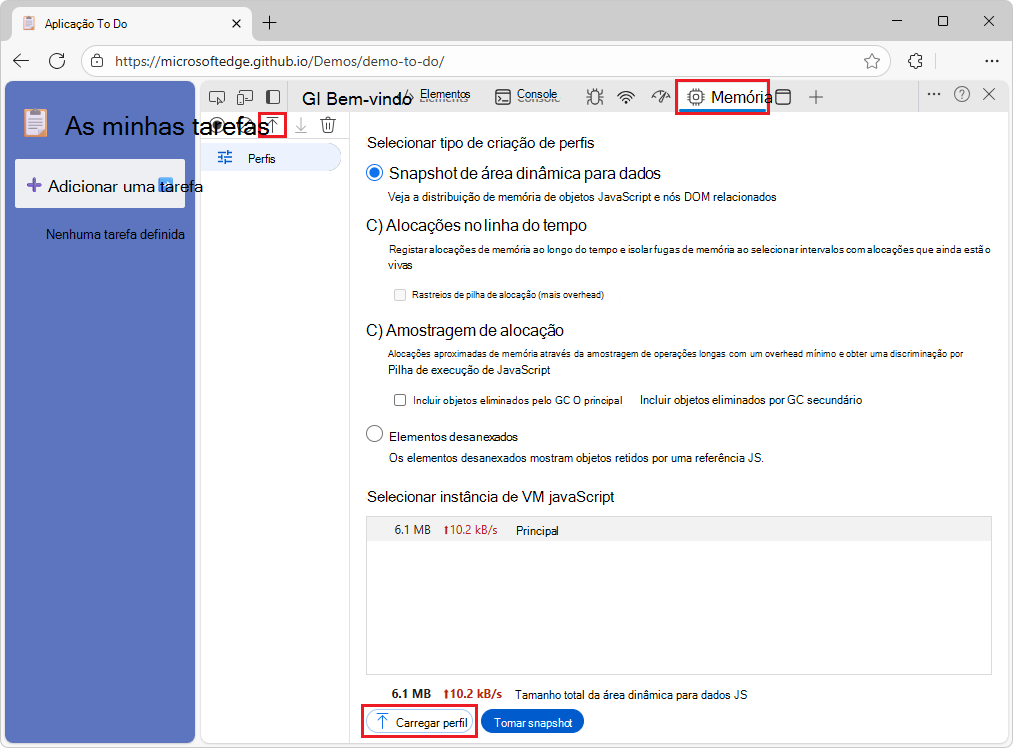Open the issues bug icon in DevTools

pos(594,96)
